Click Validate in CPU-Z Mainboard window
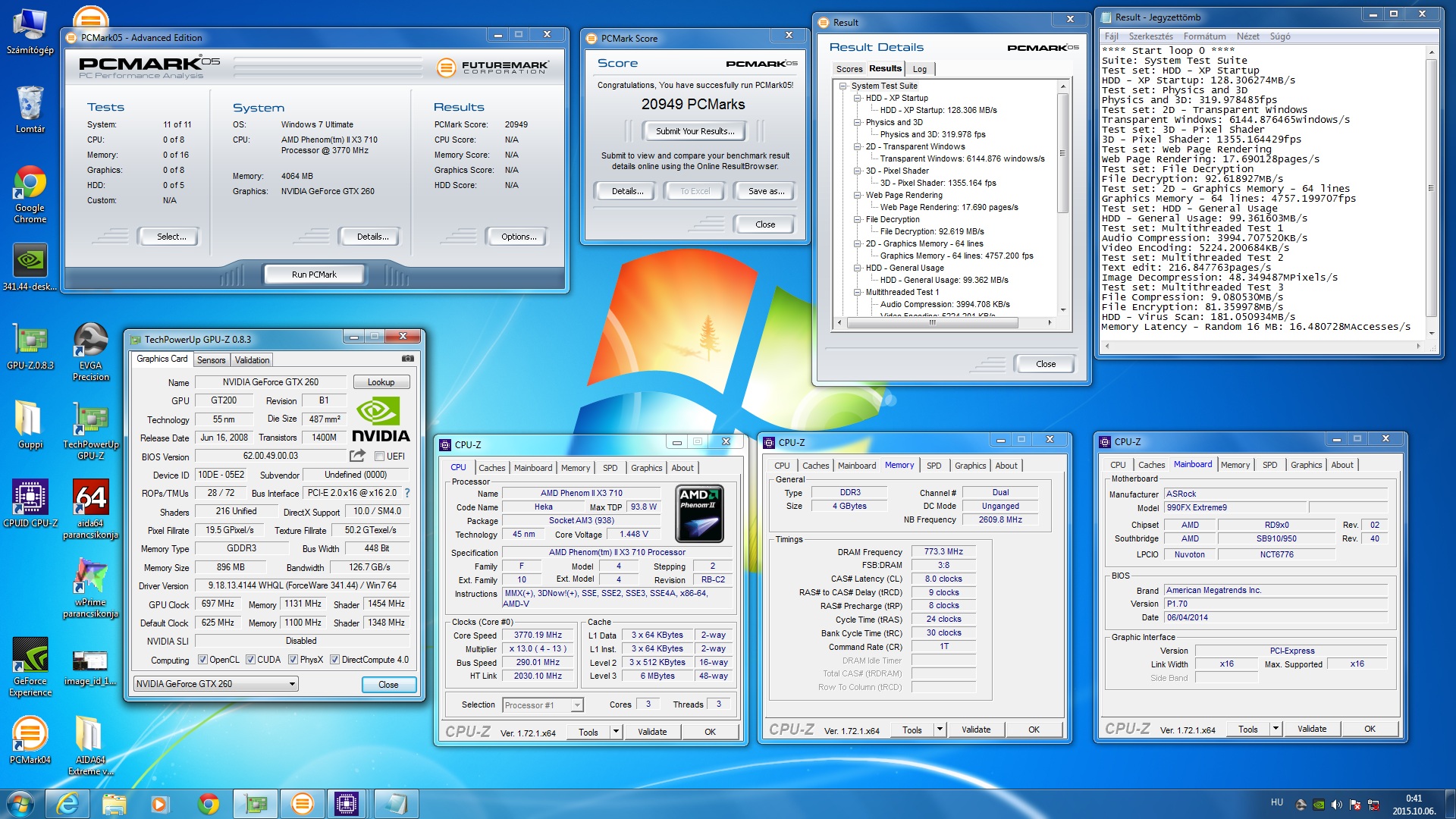Viewport: 1456px width, 819px height. click(1312, 729)
